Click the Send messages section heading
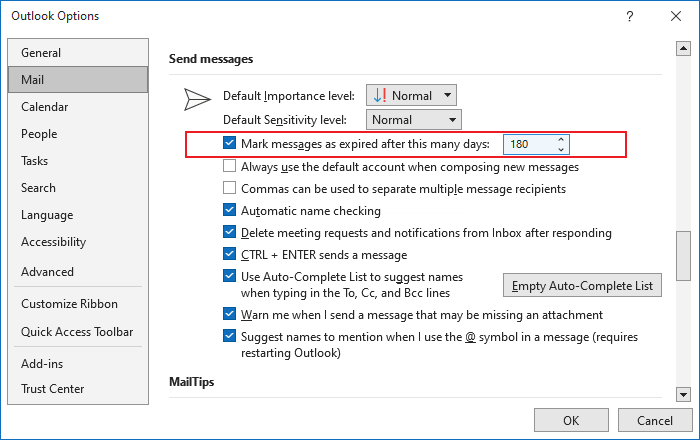This screenshot has height=440, width=700. (x=211, y=59)
